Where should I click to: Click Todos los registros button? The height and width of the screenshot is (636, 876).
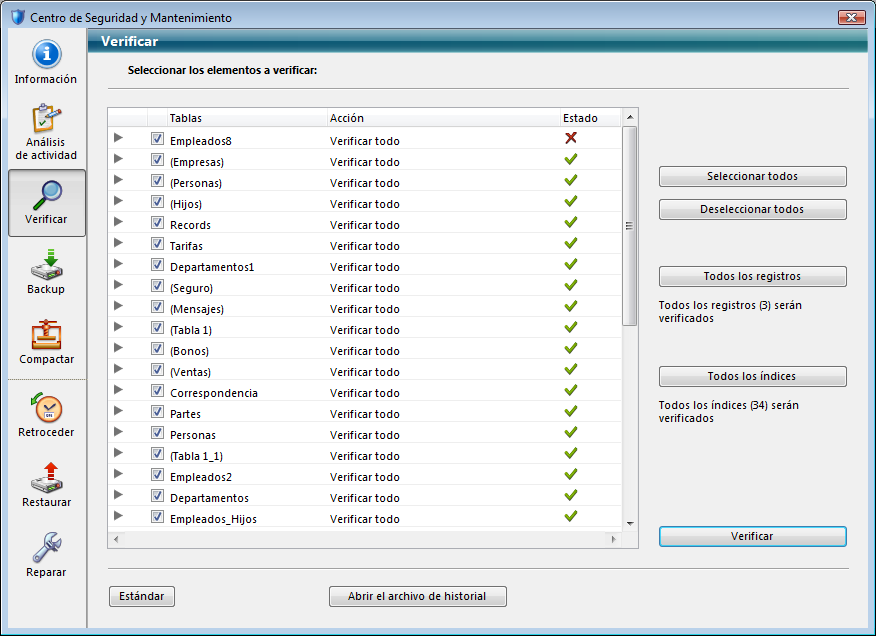[x=753, y=277]
